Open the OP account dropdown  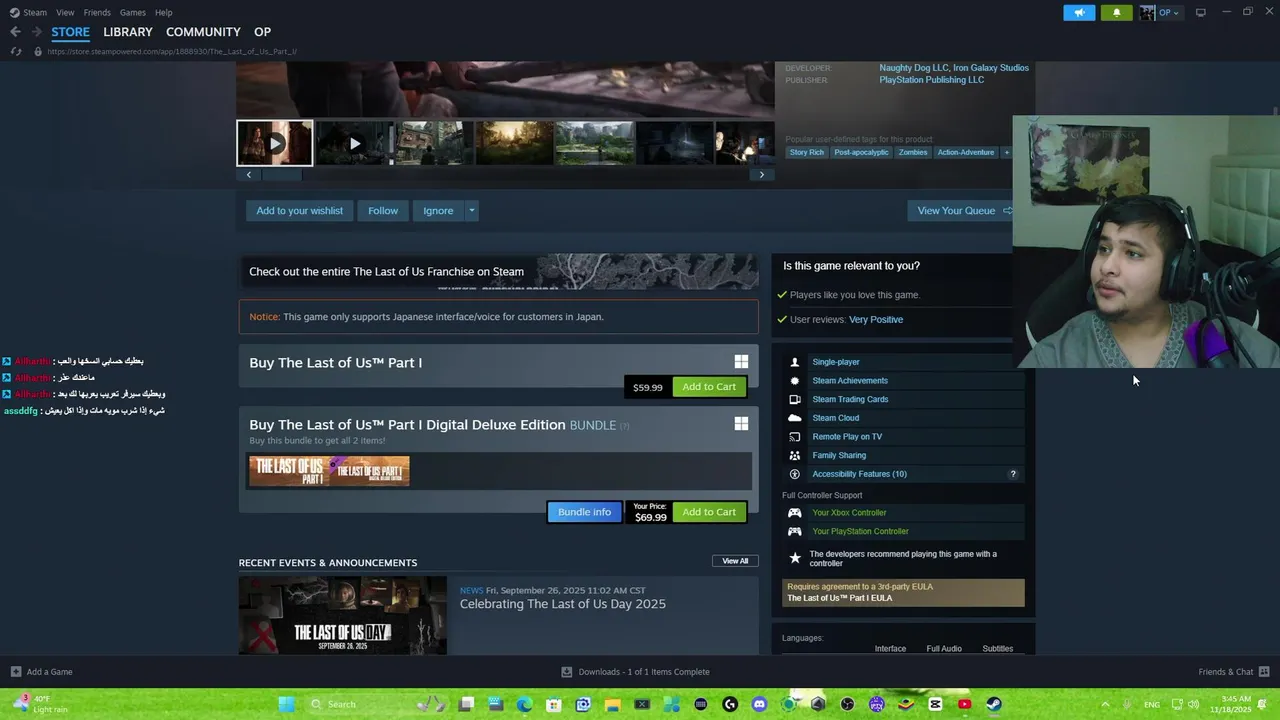click(1160, 12)
